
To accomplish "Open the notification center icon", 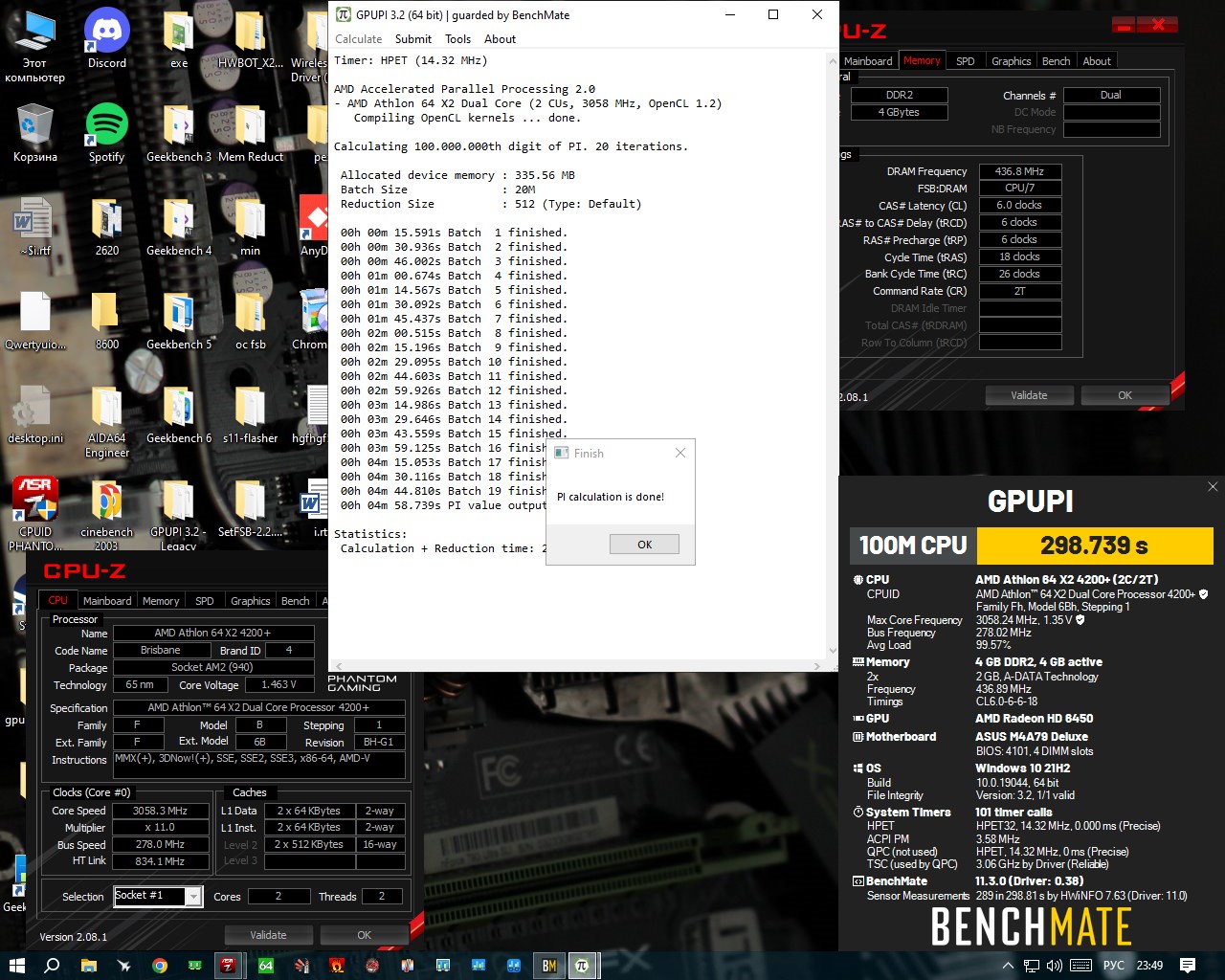I will [1188, 966].
